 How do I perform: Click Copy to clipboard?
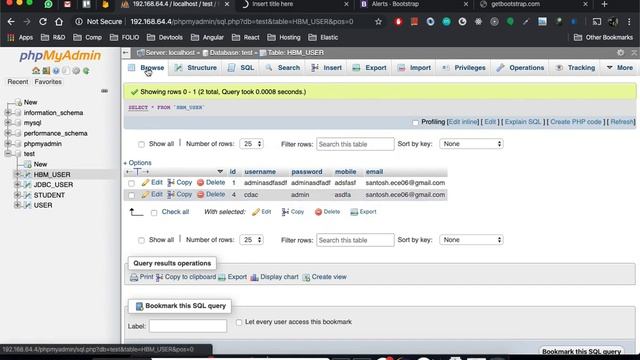coord(186,277)
